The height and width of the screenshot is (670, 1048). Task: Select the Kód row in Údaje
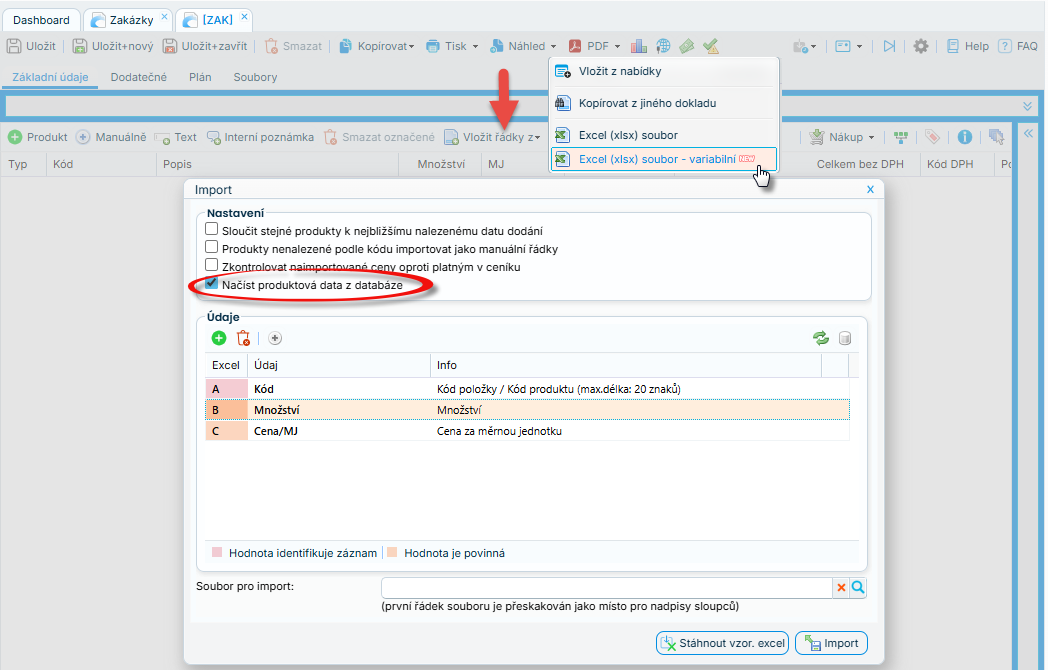tap(527, 389)
